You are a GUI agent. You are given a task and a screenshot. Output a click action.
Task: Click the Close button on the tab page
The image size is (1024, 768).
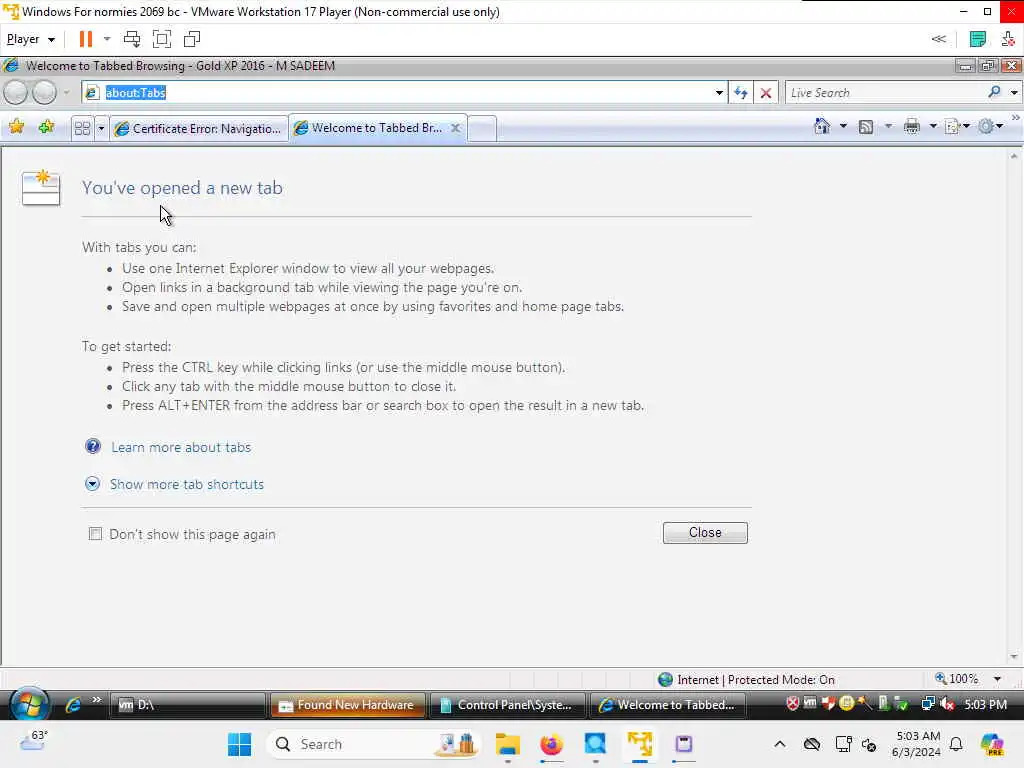[x=705, y=533]
